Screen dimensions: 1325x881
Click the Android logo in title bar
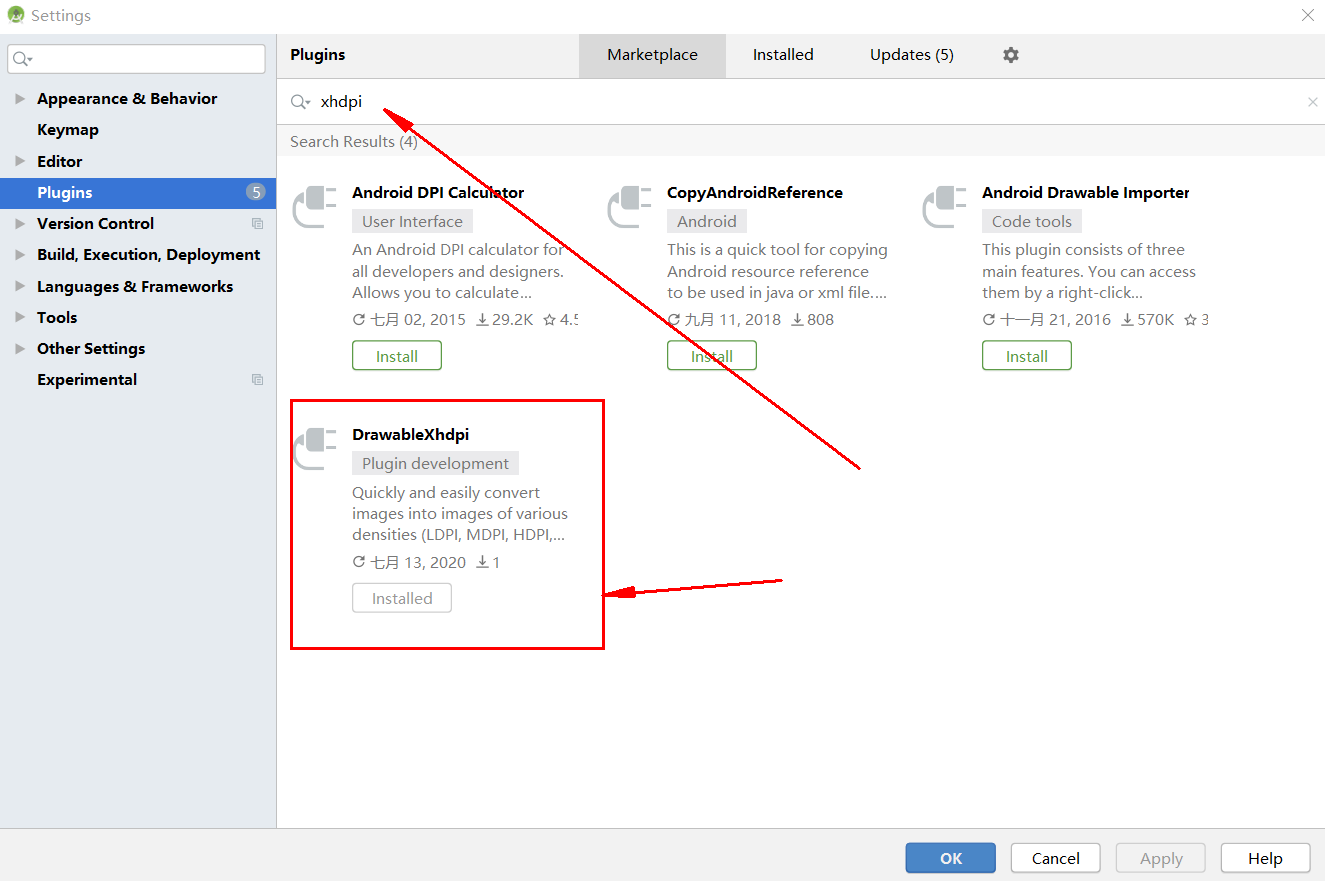(14, 15)
